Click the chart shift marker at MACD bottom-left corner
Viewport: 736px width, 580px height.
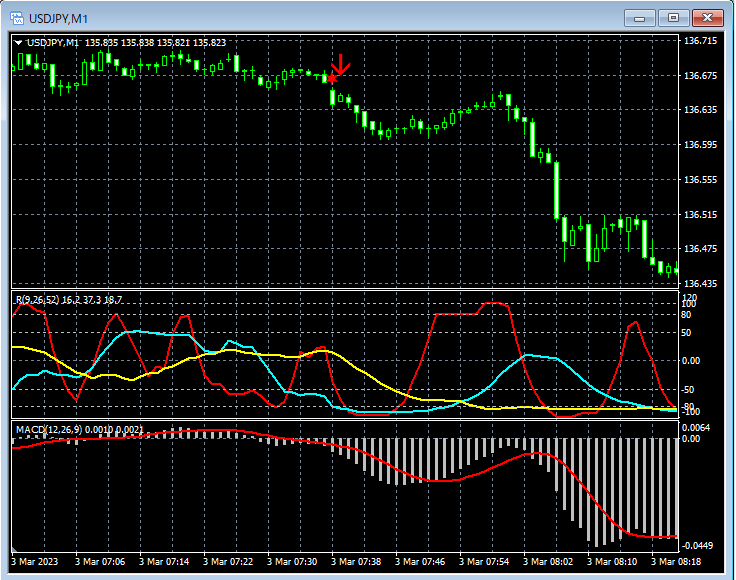[14, 549]
